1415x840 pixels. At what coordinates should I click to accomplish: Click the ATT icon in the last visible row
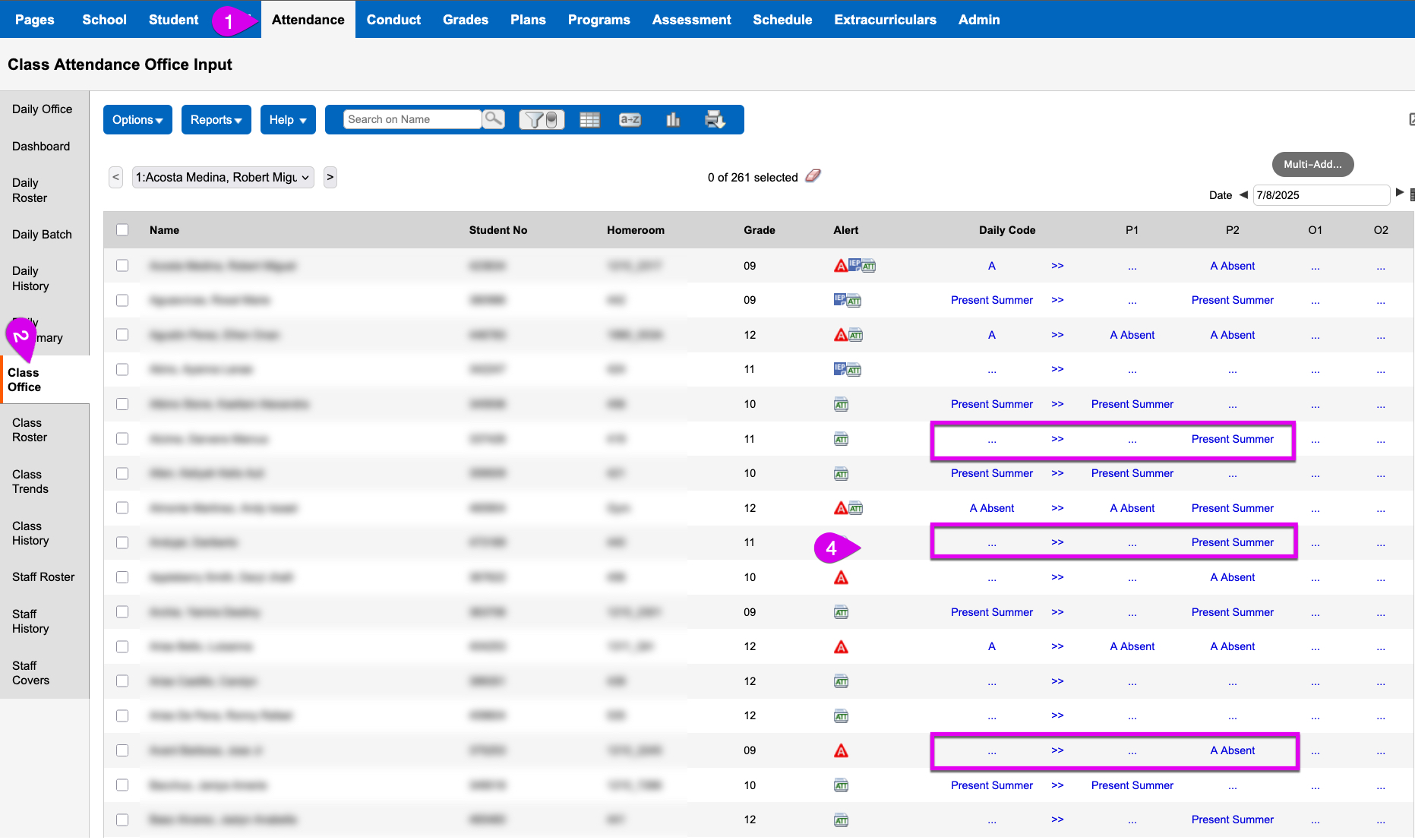coord(841,820)
